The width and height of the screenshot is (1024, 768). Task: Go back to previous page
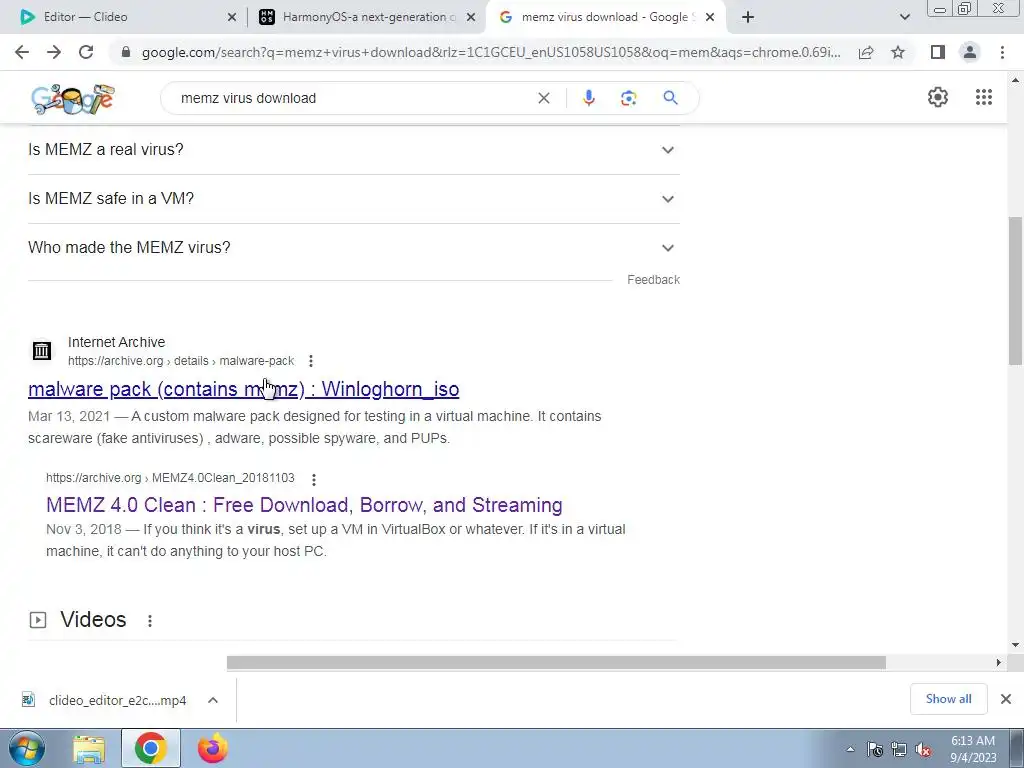coord(22,52)
